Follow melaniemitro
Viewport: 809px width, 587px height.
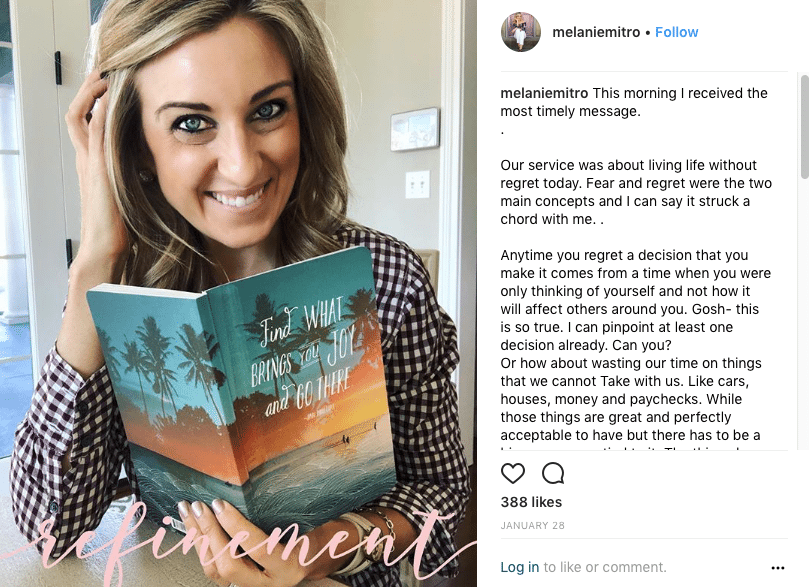tap(676, 32)
